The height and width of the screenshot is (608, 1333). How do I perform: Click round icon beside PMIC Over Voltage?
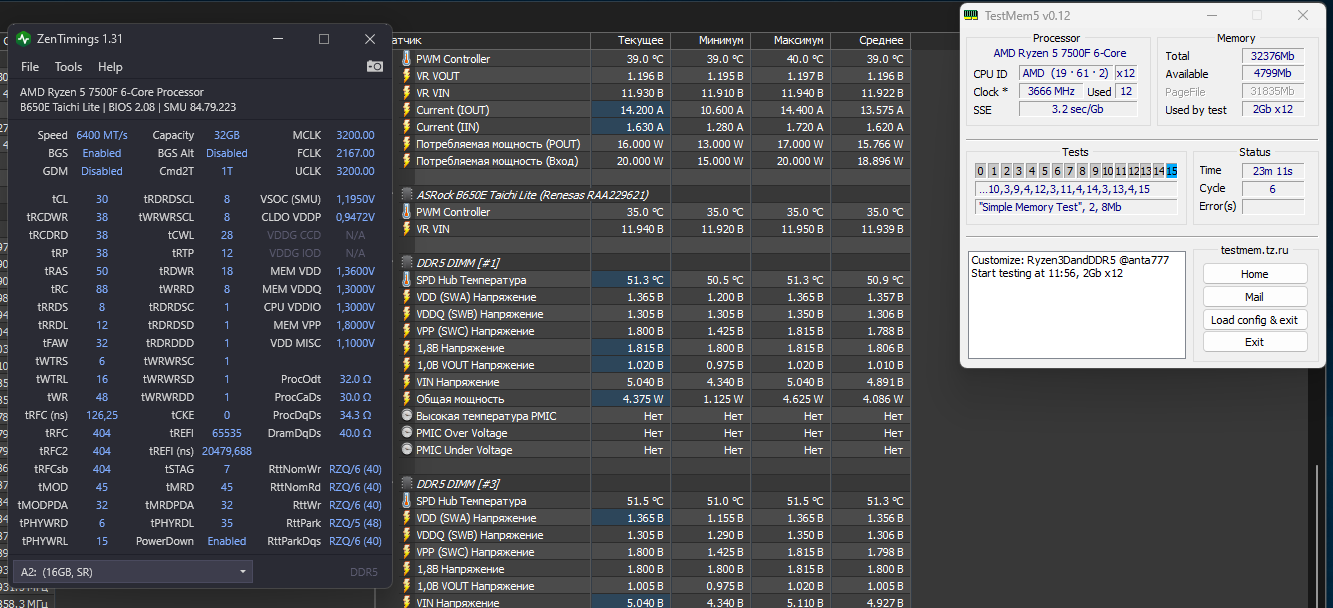[x=407, y=433]
